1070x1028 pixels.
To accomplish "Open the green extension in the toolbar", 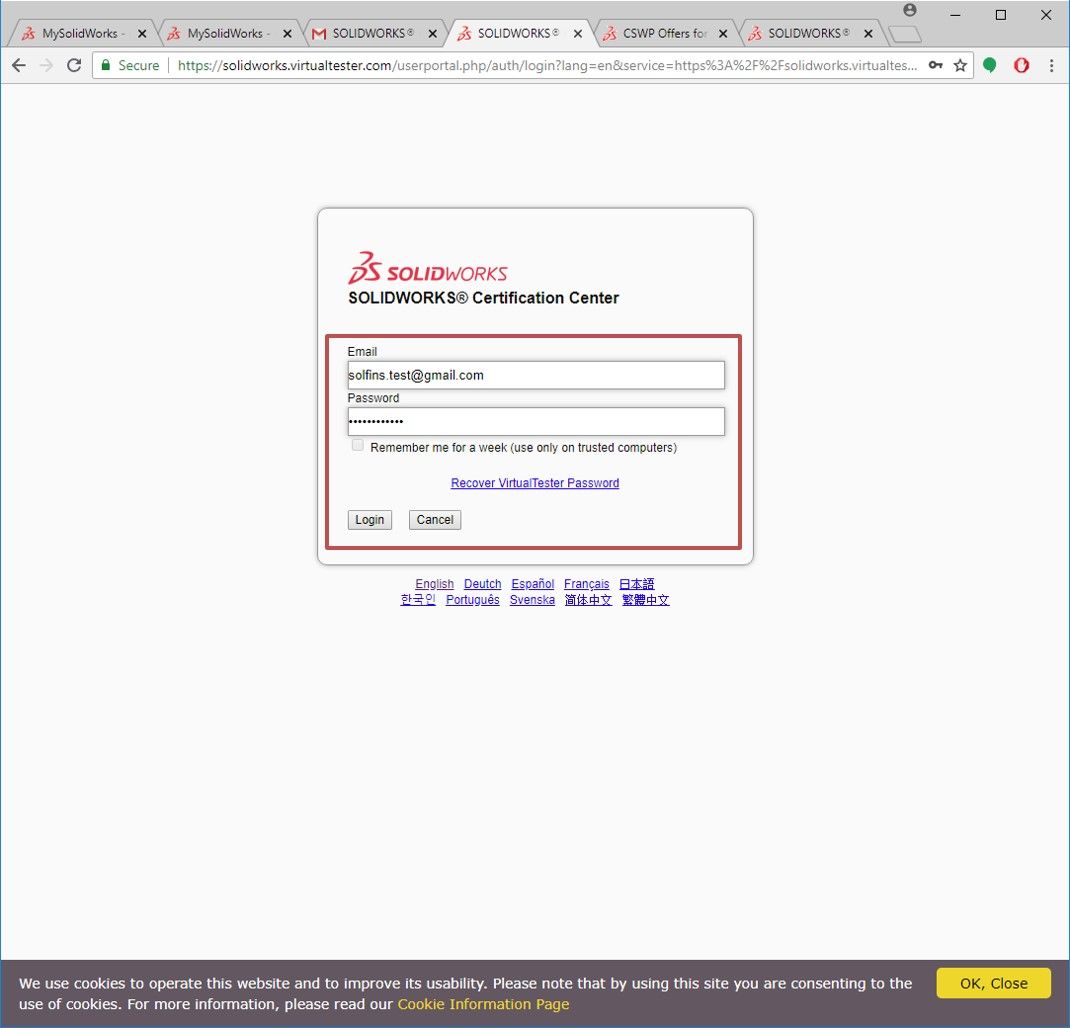I will [991, 65].
